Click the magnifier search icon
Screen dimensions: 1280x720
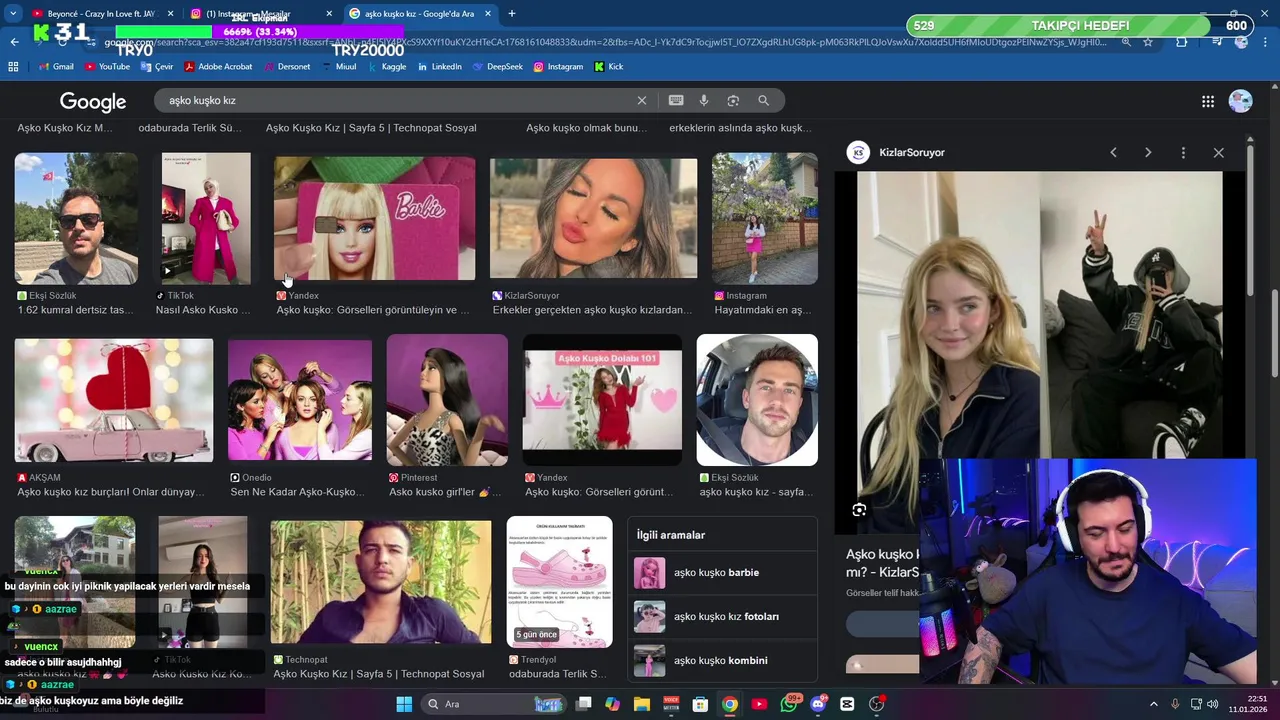pyautogui.click(x=763, y=100)
